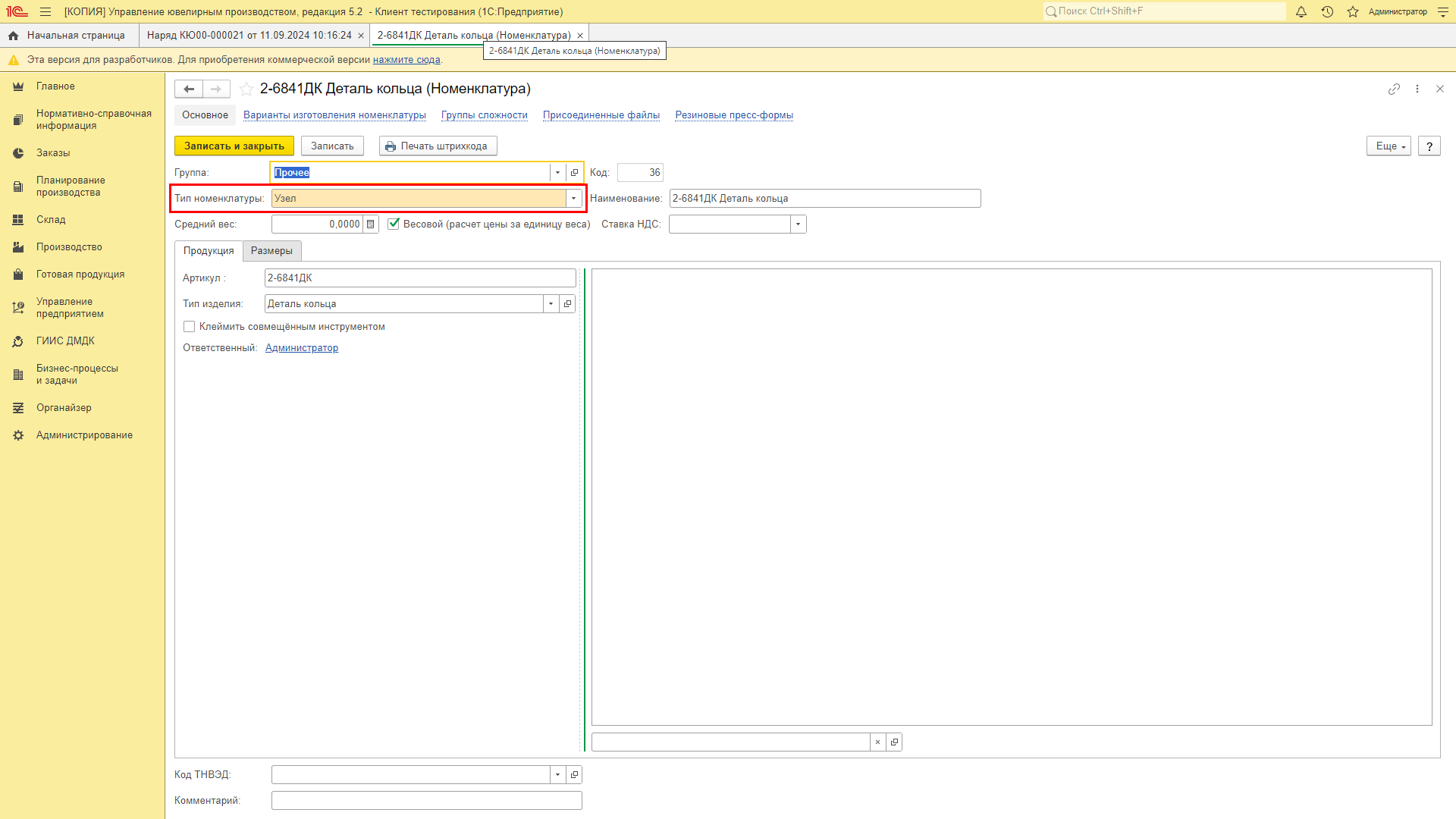Add this item to favorites star
The height and width of the screenshot is (819, 1456).
pyautogui.click(x=246, y=89)
